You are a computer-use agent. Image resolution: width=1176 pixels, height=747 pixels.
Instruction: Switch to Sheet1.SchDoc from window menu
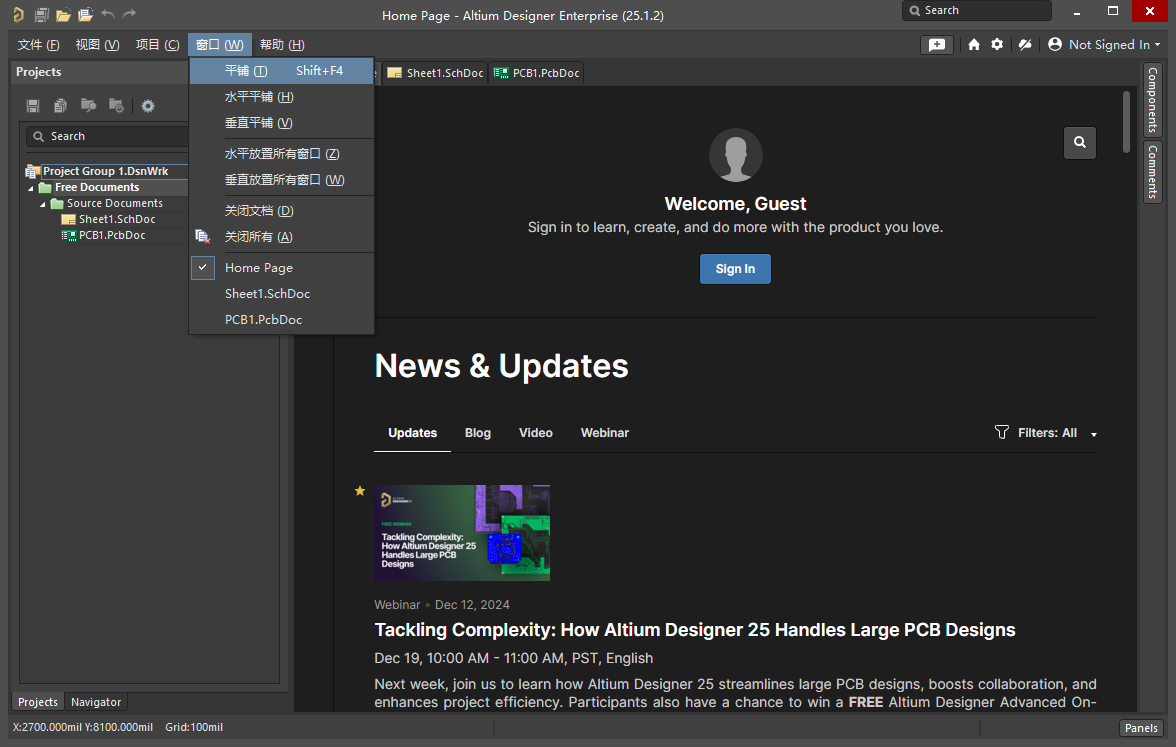click(x=281, y=294)
